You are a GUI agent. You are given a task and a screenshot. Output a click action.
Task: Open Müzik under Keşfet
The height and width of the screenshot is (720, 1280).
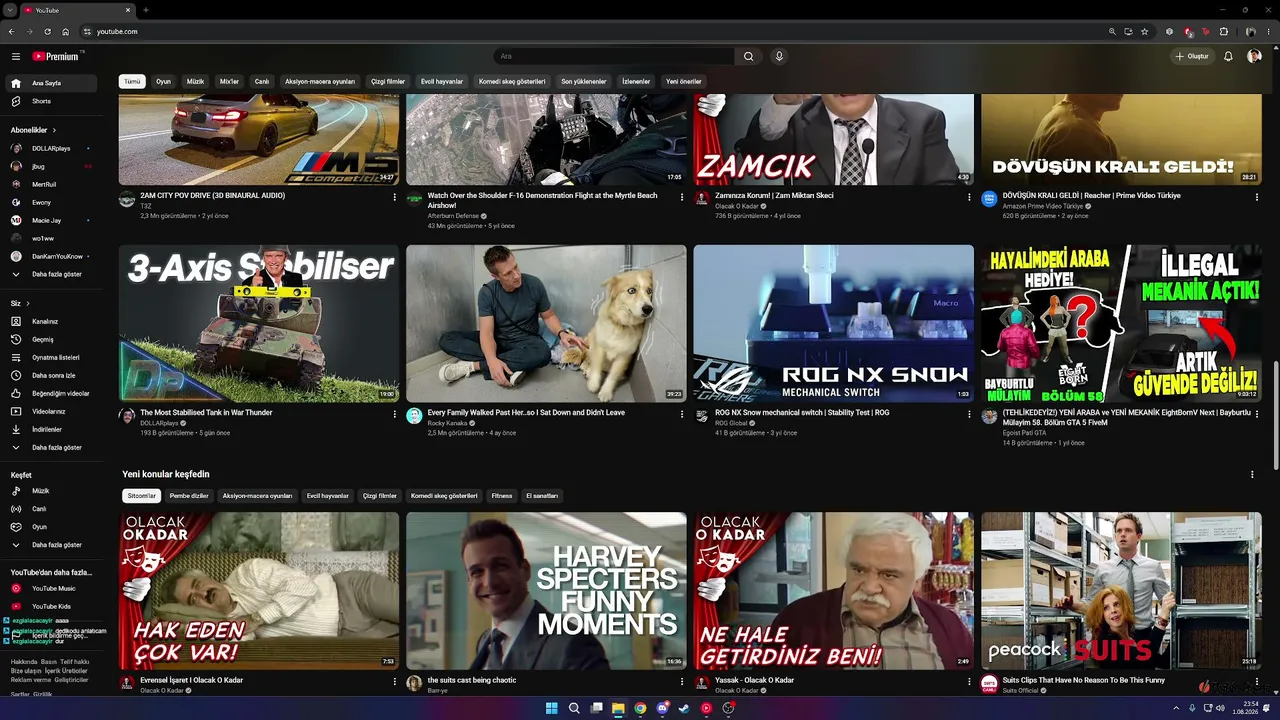click(x=50, y=491)
